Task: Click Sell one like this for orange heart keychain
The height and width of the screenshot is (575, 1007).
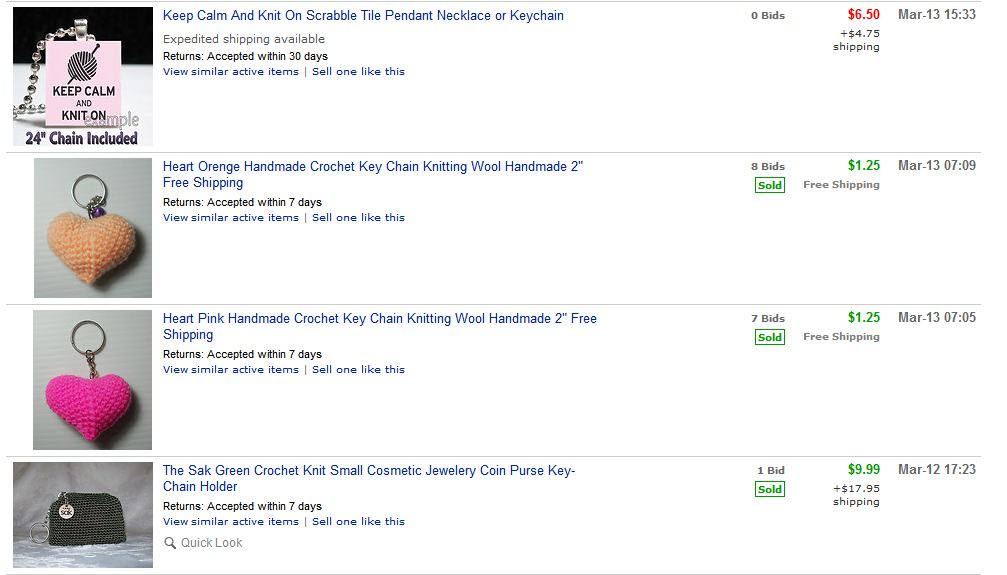Action: coord(358,217)
